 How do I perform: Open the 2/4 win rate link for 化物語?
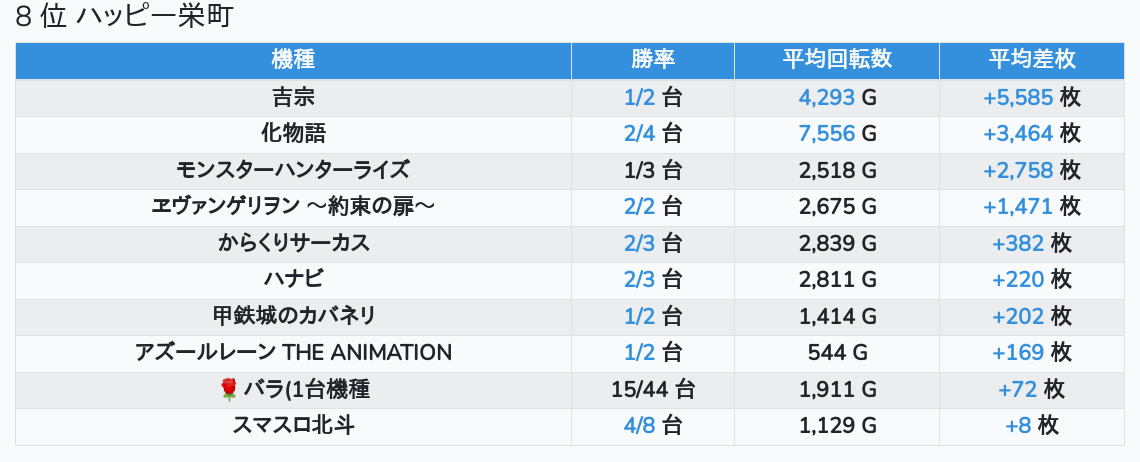pos(639,134)
